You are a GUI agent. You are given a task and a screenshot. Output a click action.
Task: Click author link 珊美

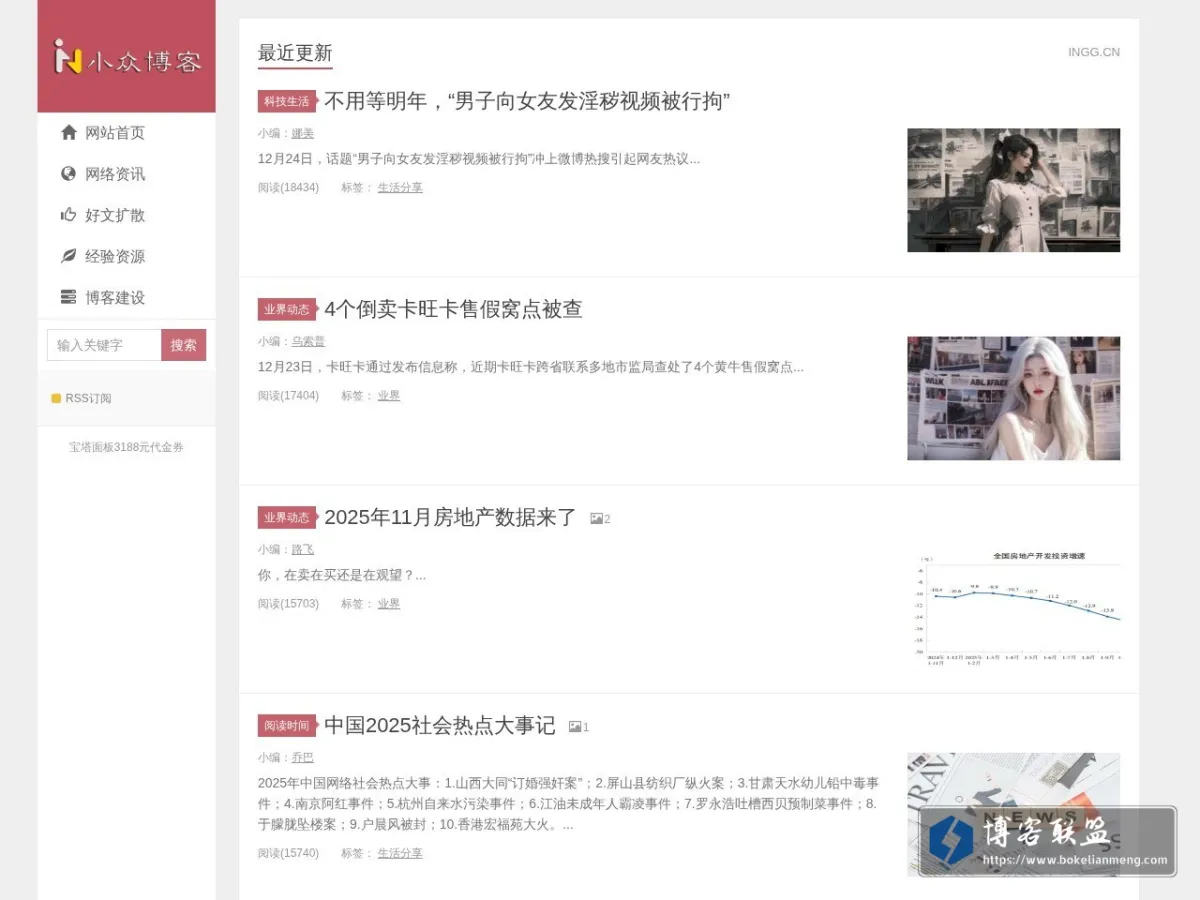(x=303, y=133)
